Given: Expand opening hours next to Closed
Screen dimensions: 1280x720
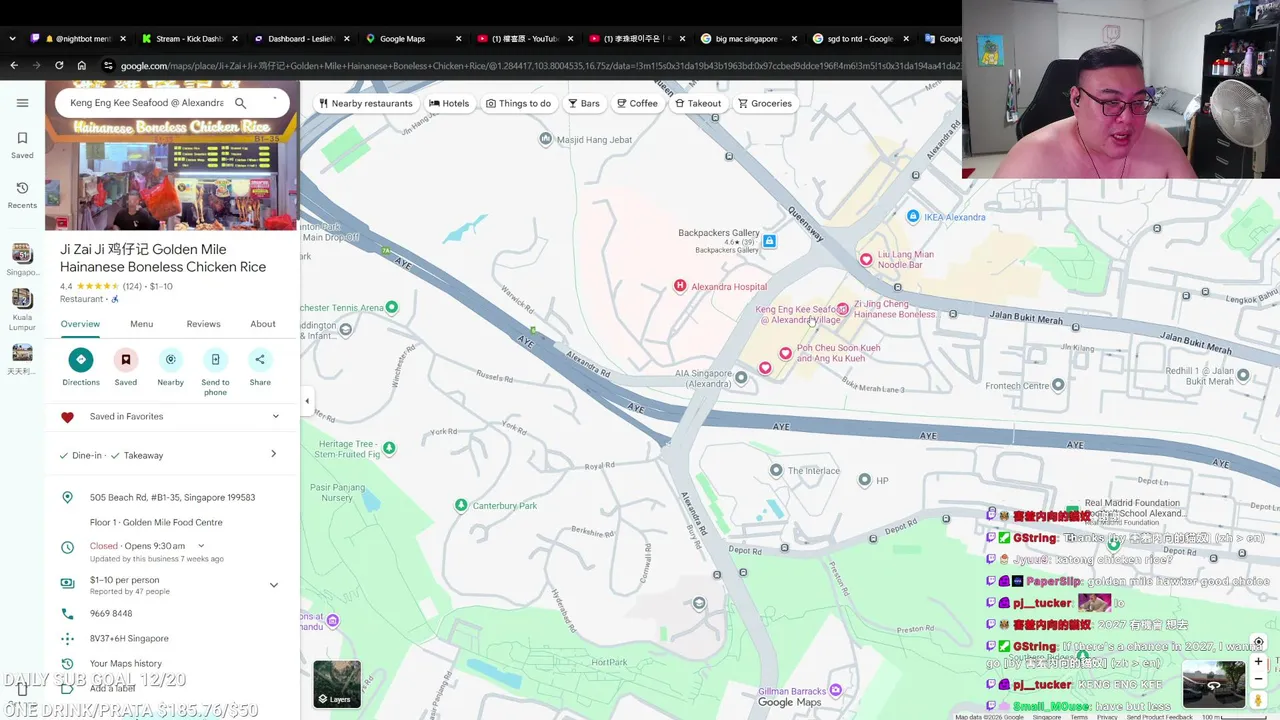Looking at the screenshot, I should pyautogui.click(x=201, y=546).
